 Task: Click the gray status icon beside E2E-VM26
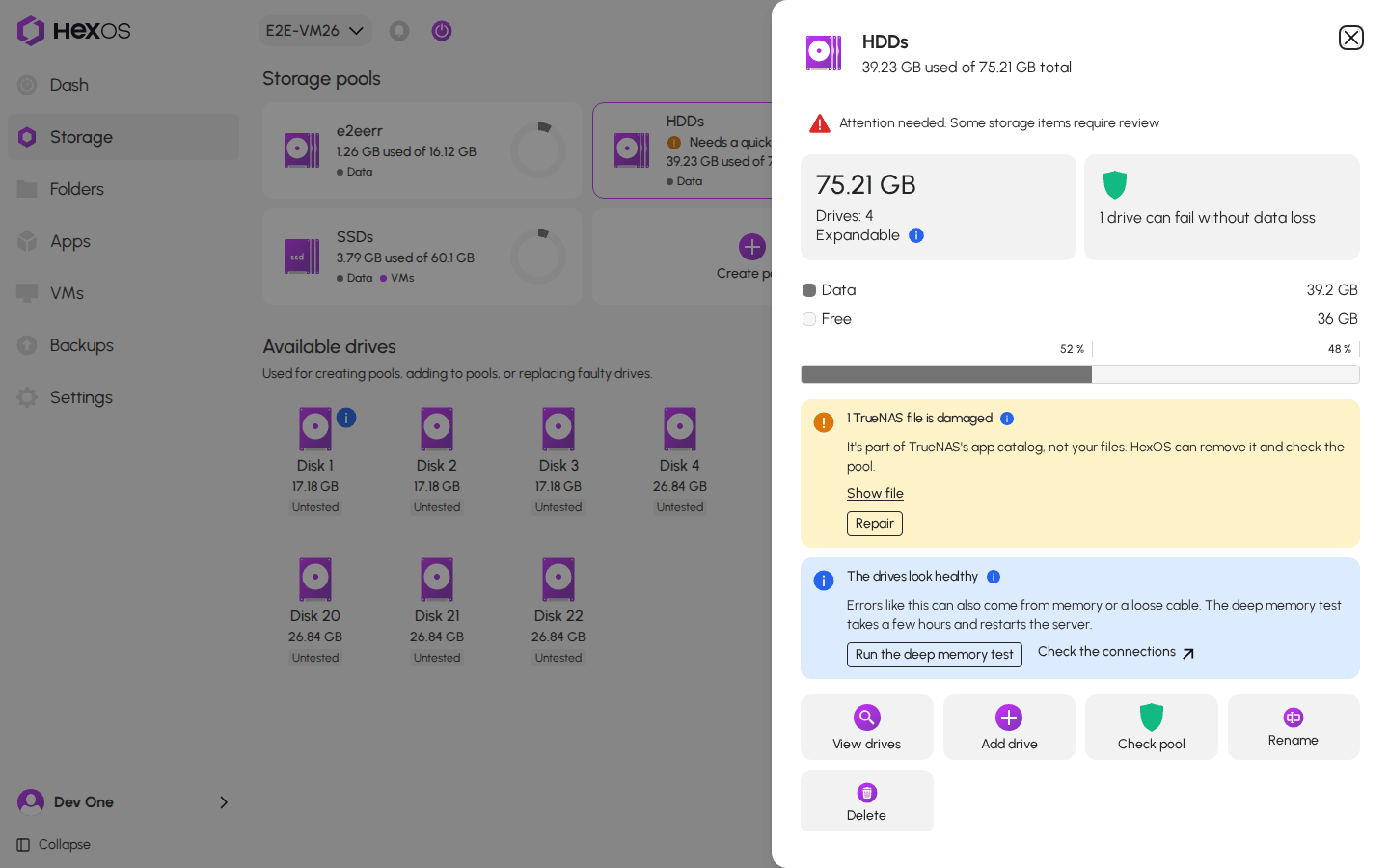point(399,31)
